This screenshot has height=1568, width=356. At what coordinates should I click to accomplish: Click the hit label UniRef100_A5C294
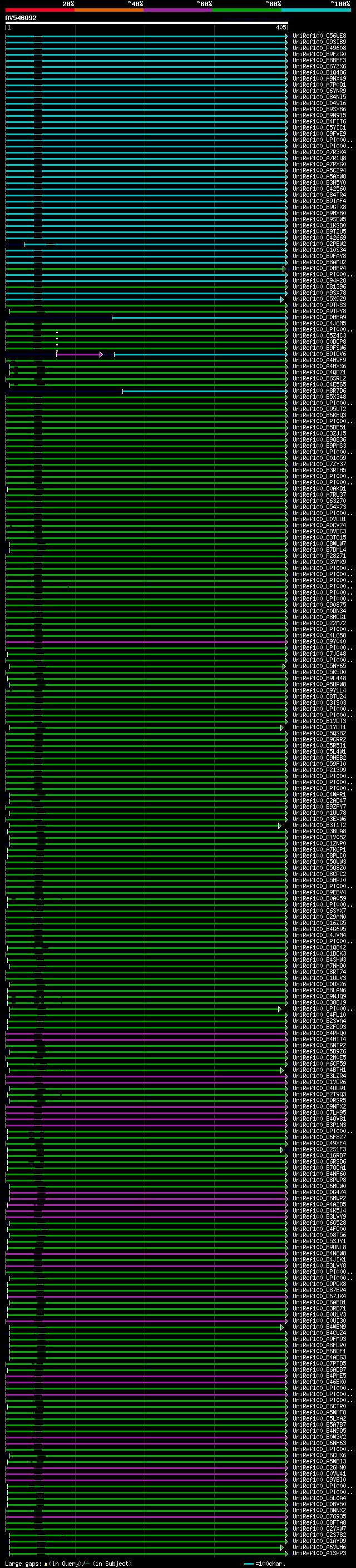click(319, 170)
